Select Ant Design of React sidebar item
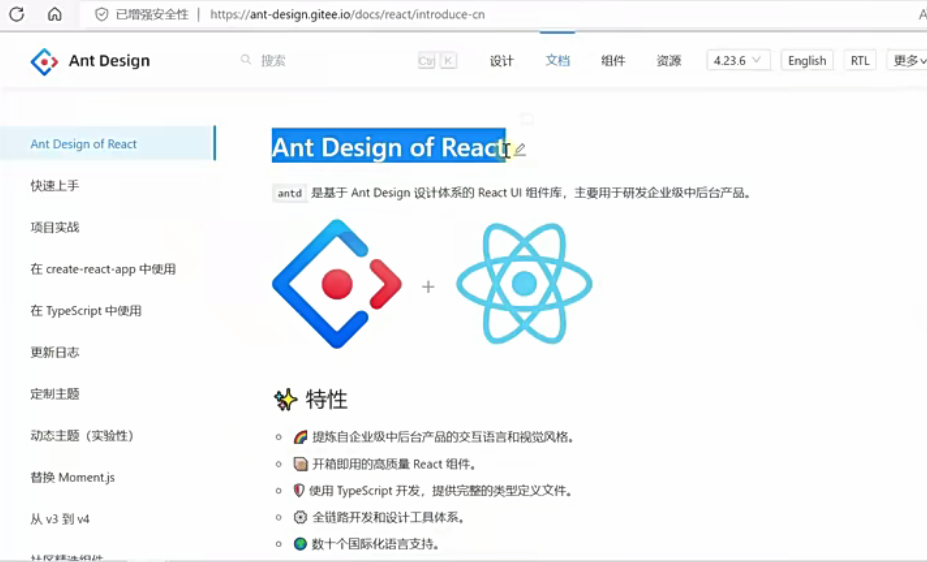927x562 pixels. (108, 144)
